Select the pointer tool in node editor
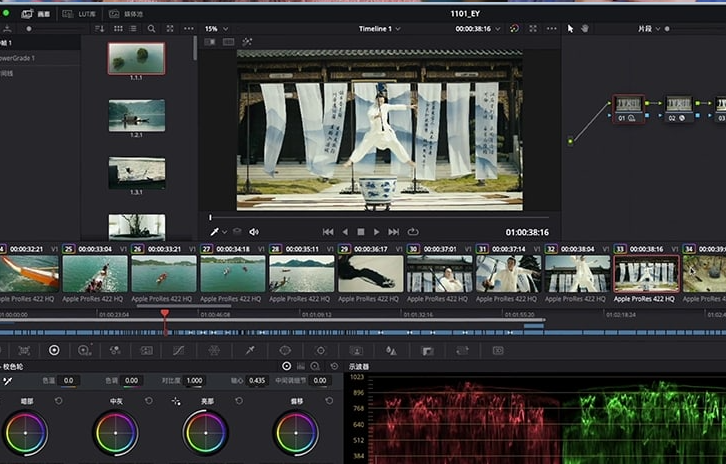This screenshot has width=726, height=464. pyautogui.click(x=571, y=29)
